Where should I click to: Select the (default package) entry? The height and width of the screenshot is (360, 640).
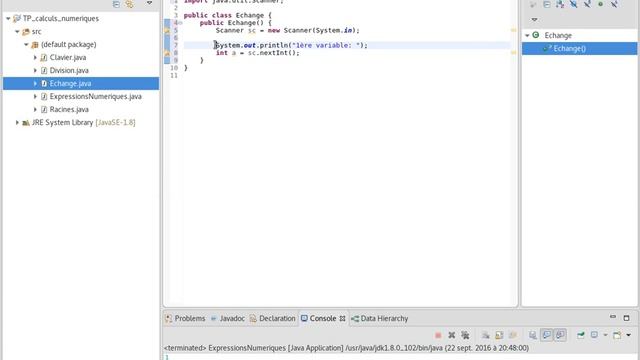point(69,44)
